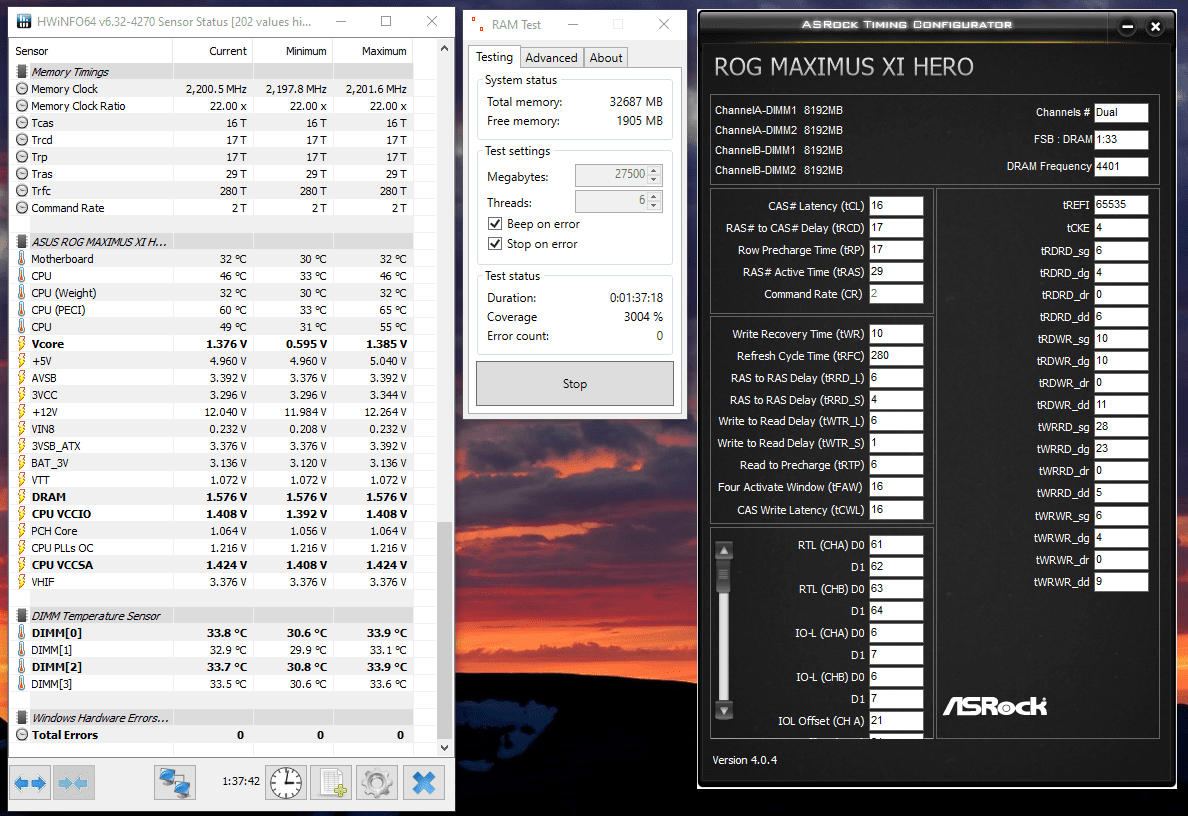This screenshot has width=1188, height=816.
Task: Click the Sensor column header
Action: 91,51
